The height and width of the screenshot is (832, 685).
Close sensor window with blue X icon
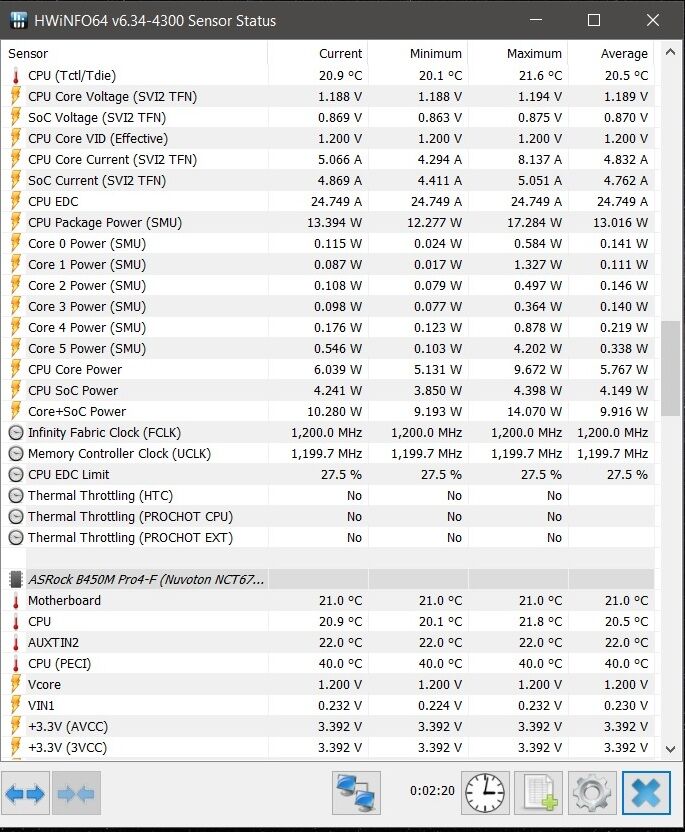tap(646, 793)
